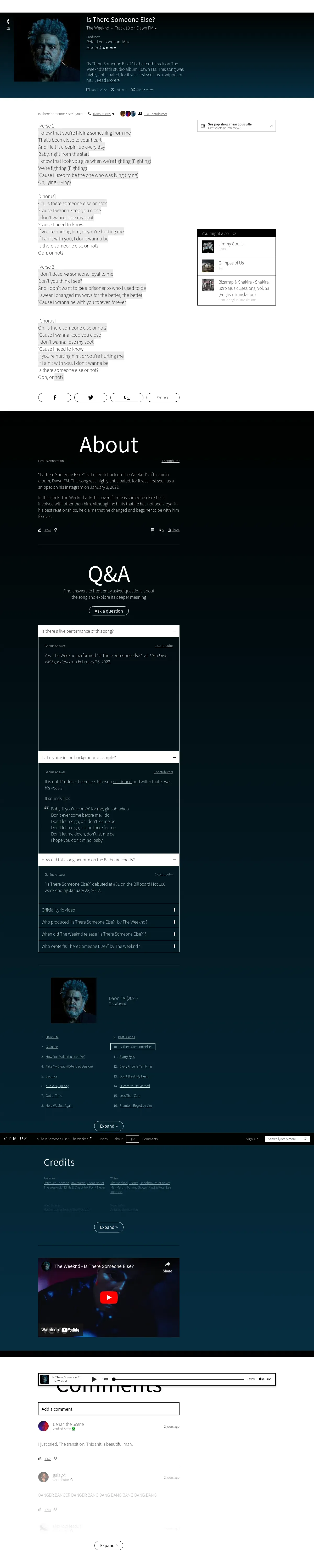Viewport: 314px width, 1568px height.
Task: Expand the Official Lyric Video item
Action: (x=109, y=909)
